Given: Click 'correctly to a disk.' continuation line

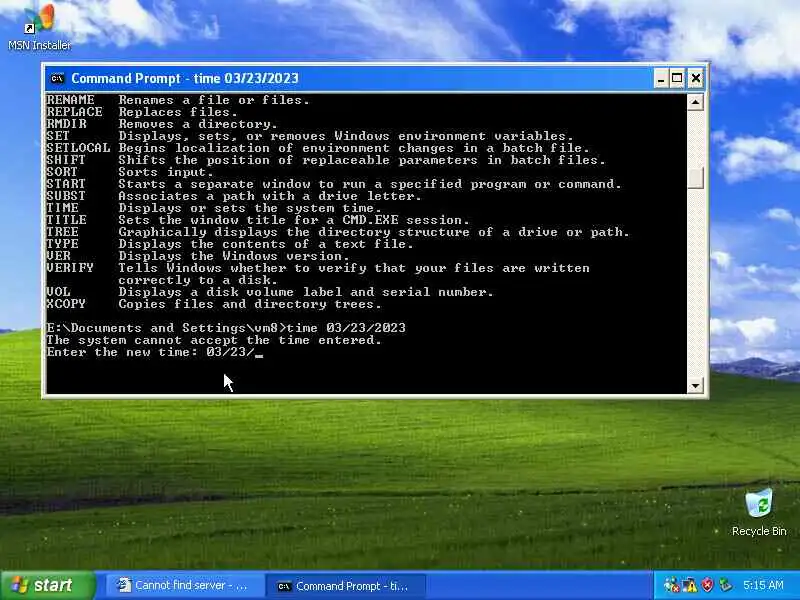Looking at the screenshot, I should [x=198, y=280].
